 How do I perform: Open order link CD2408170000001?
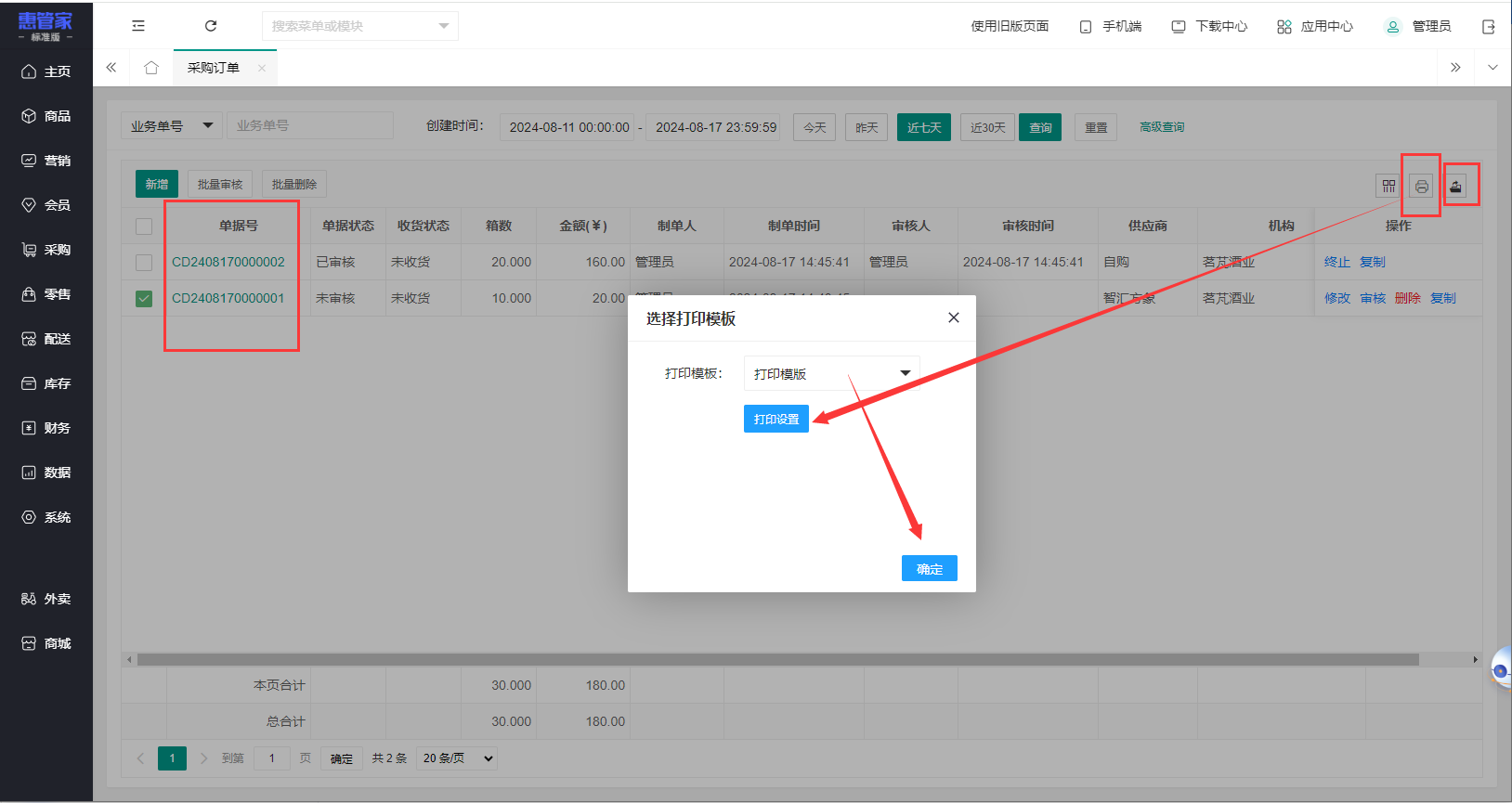pos(228,298)
